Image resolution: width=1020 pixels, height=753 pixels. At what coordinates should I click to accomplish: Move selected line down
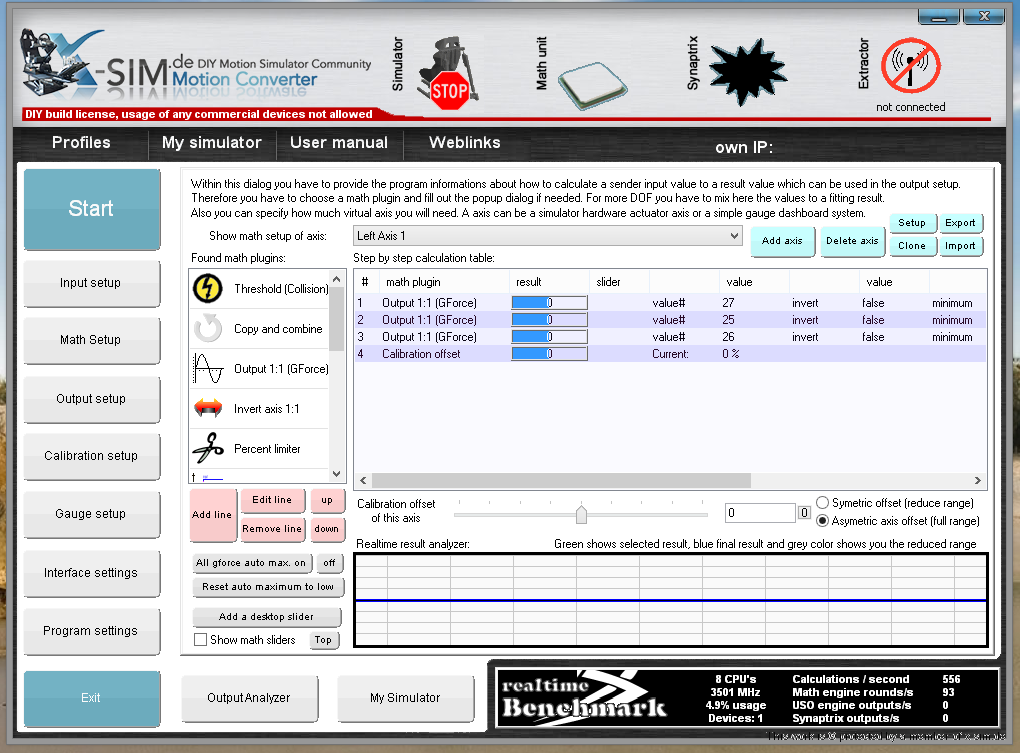point(327,529)
